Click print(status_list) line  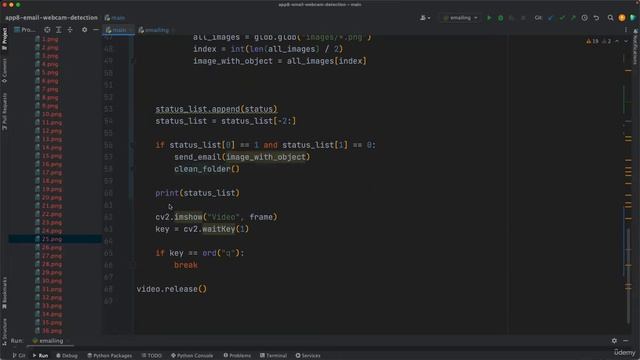[198, 193]
